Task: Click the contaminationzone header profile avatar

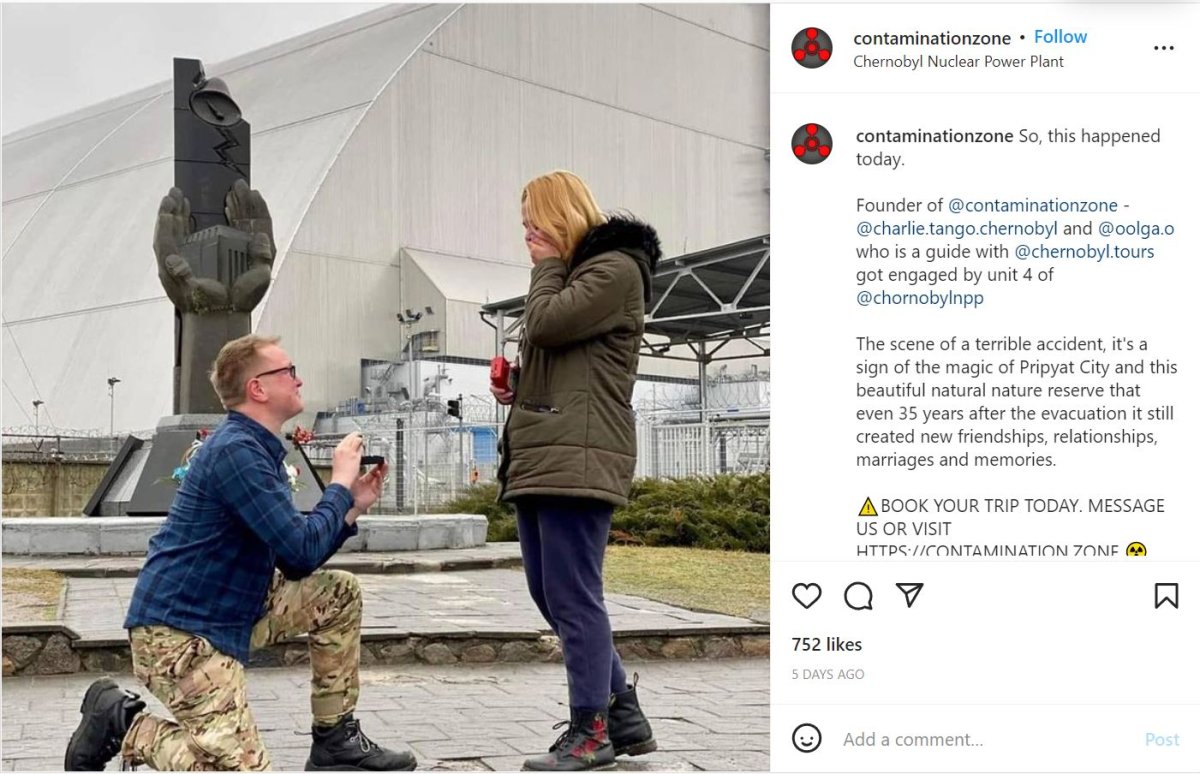Action: point(812,47)
